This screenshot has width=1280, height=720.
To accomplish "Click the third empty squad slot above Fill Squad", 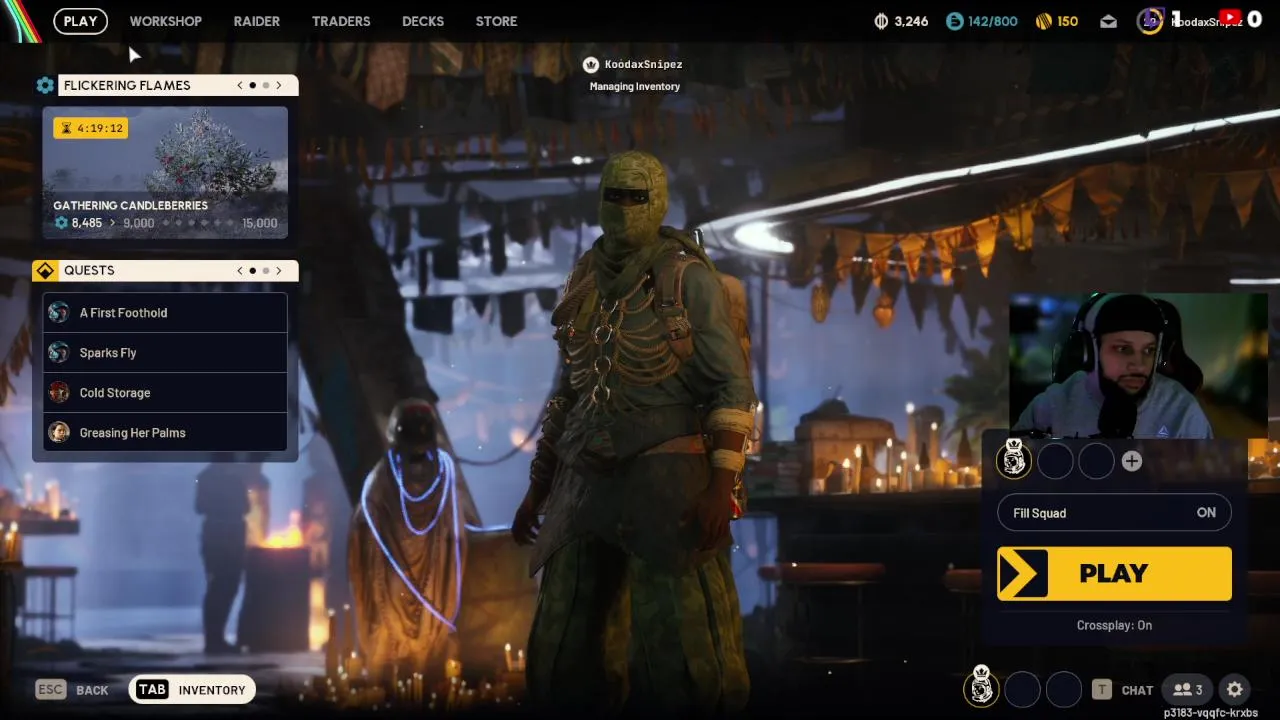I will point(1096,461).
